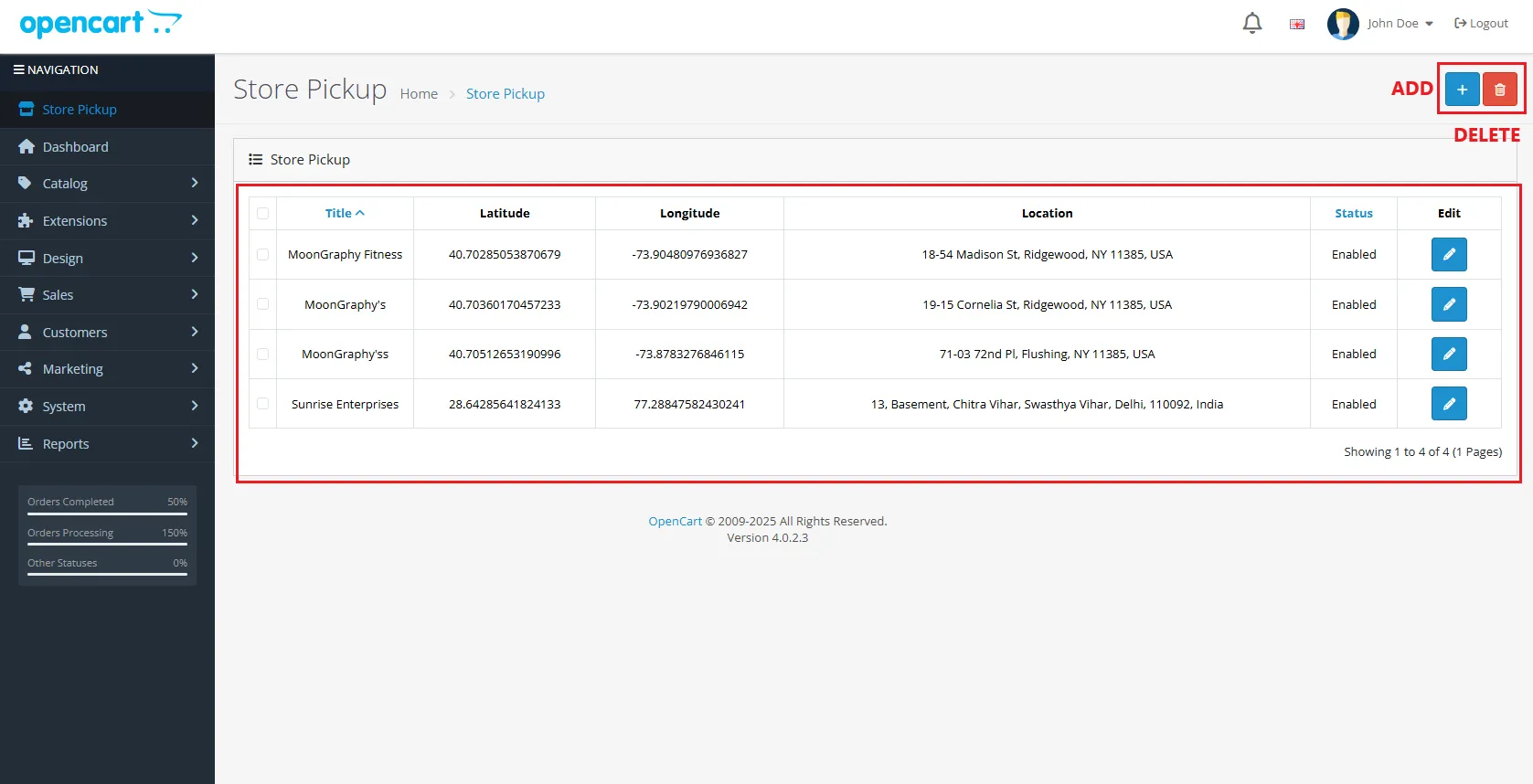Screen dimensions: 1533x784
Task: Click the language flag icon
Action: click(x=1296, y=25)
